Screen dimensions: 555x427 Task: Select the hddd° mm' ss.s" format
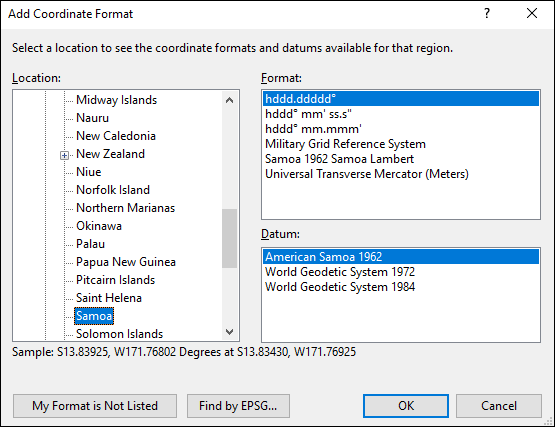coord(401,114)
